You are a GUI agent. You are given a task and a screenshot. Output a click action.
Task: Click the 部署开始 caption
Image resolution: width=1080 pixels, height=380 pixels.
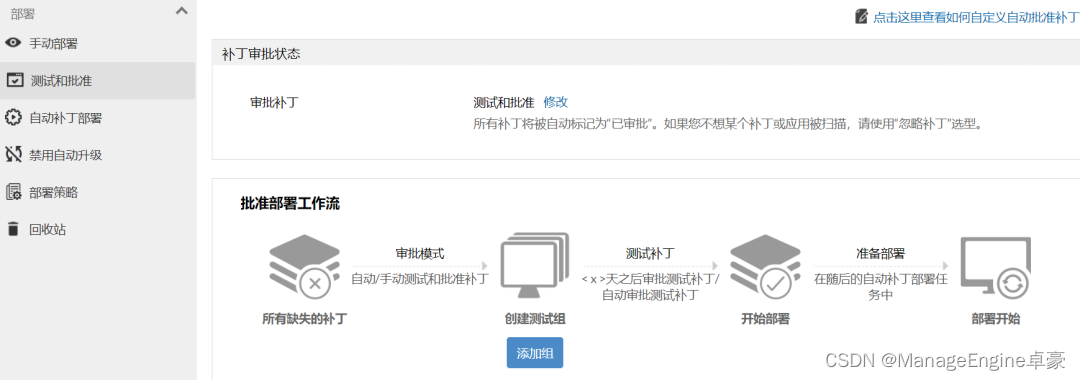996,319
